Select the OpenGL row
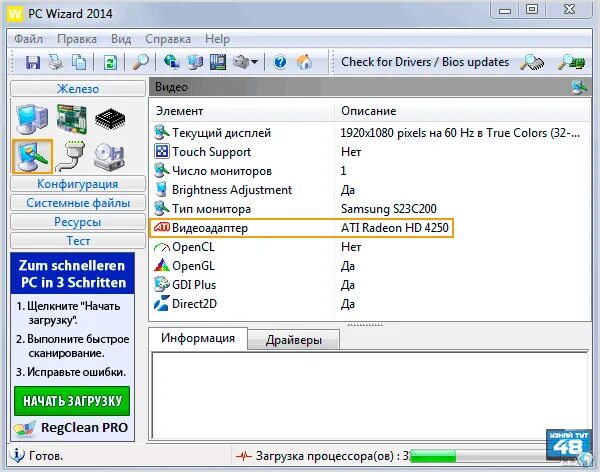Image resolution: width=600 pixels, height=472 pixels. [370, 266]
